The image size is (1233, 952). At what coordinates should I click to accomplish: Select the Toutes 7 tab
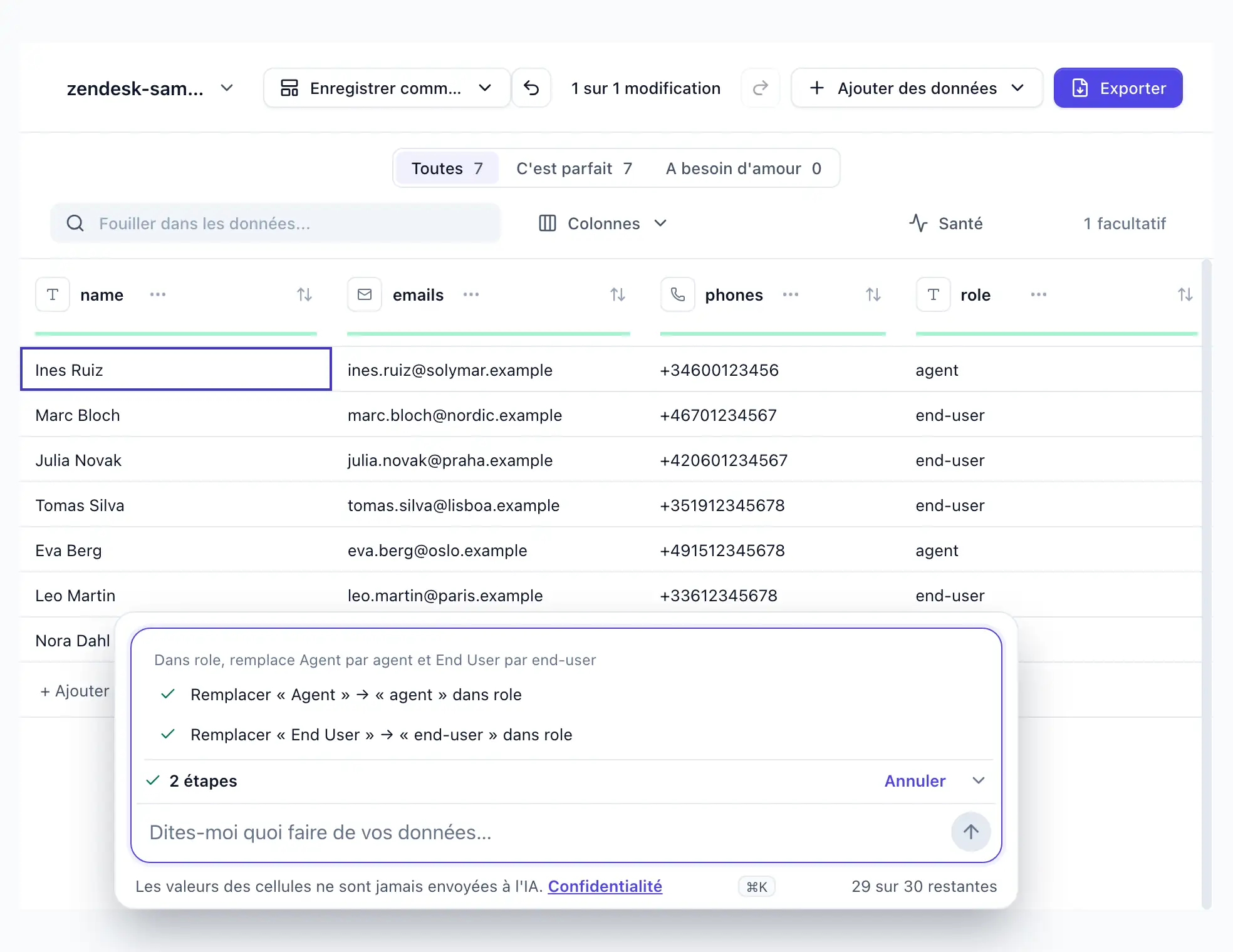[447, 168]
